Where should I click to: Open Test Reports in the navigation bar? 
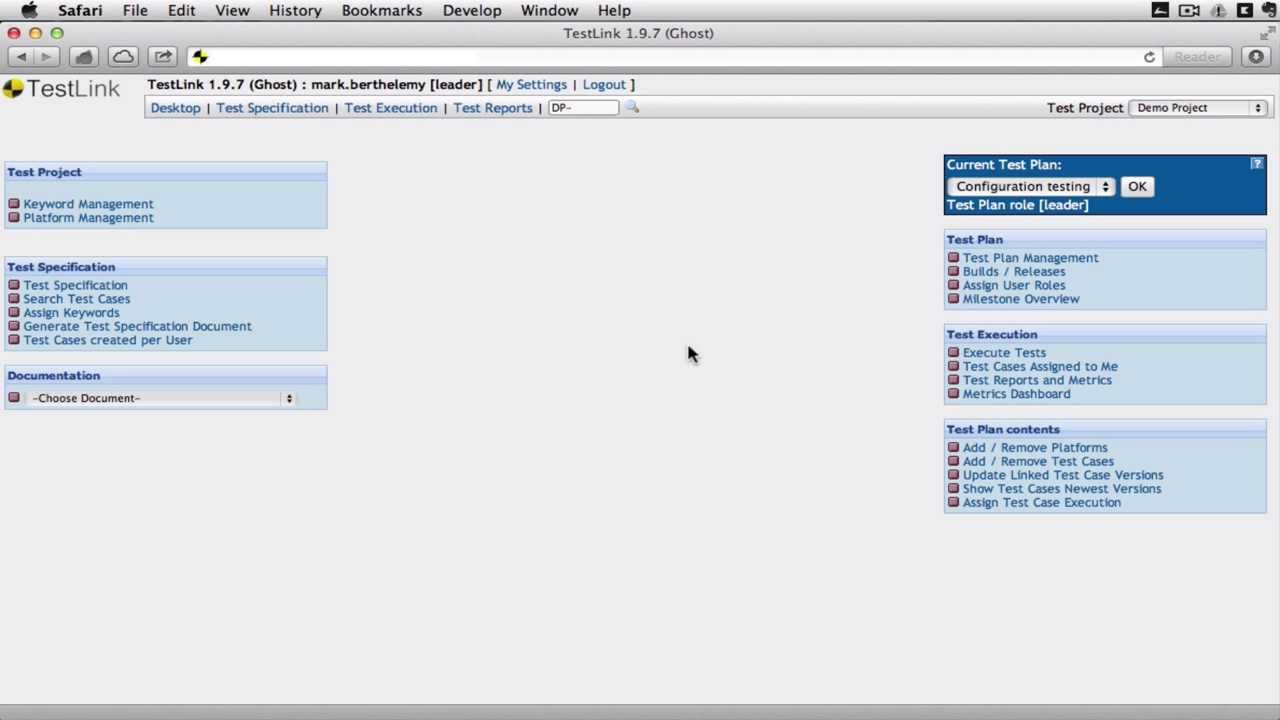click(493, 108)
